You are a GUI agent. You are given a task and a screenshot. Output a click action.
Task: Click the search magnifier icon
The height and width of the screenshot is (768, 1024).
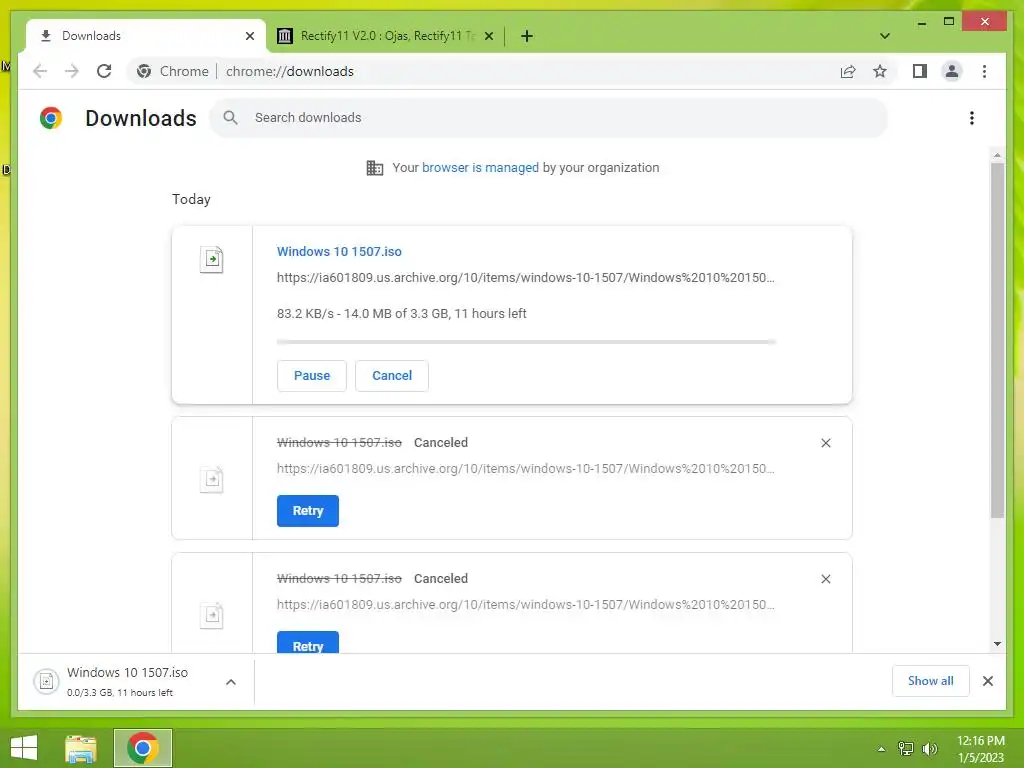[x=231, y=118]
